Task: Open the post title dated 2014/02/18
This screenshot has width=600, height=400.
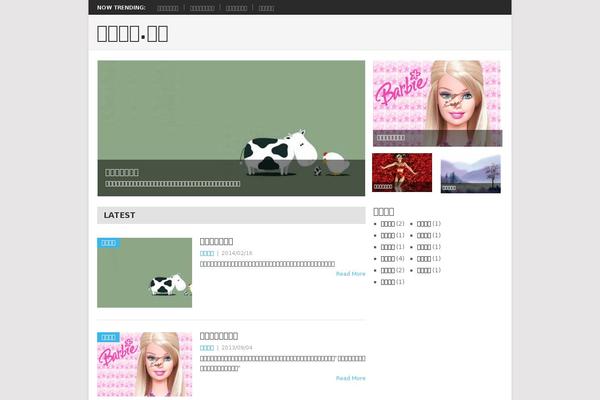Action: pos(217,242)
